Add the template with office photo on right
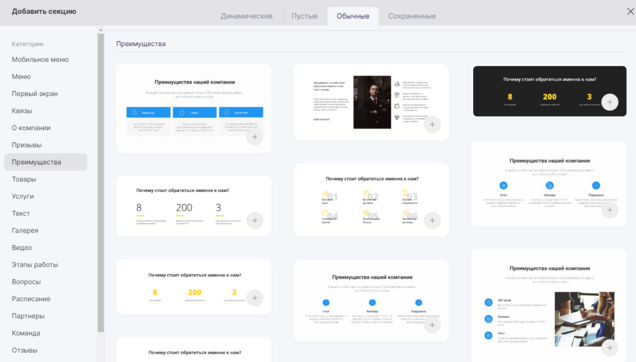 (x=610, y=348)
